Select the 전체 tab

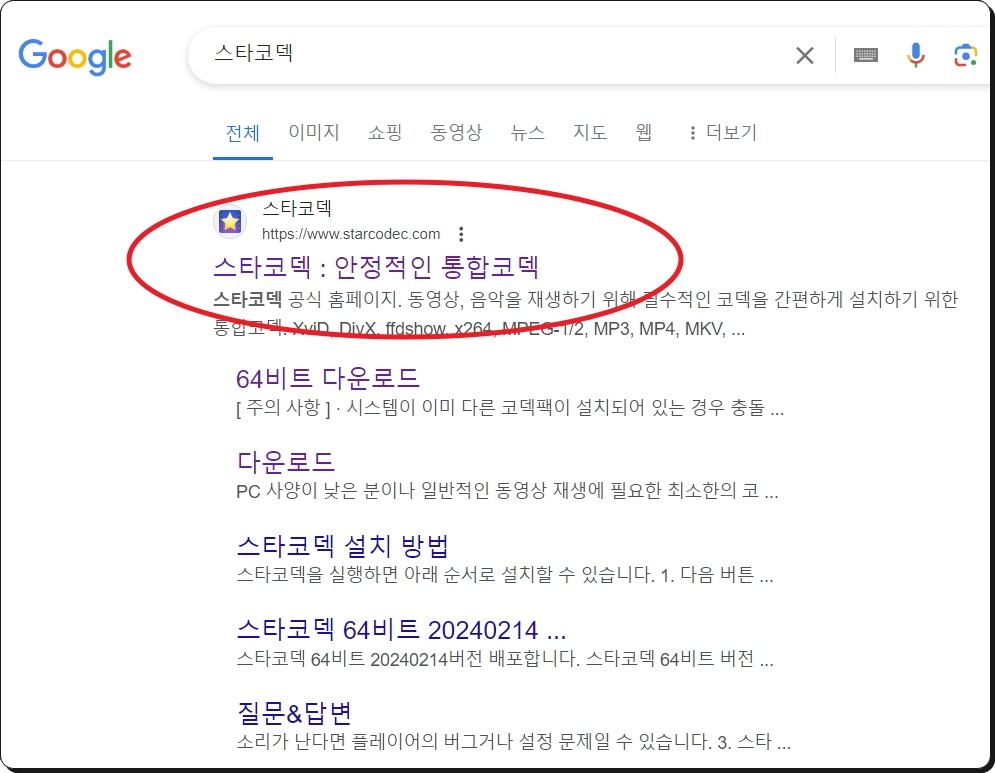[242, 133]
